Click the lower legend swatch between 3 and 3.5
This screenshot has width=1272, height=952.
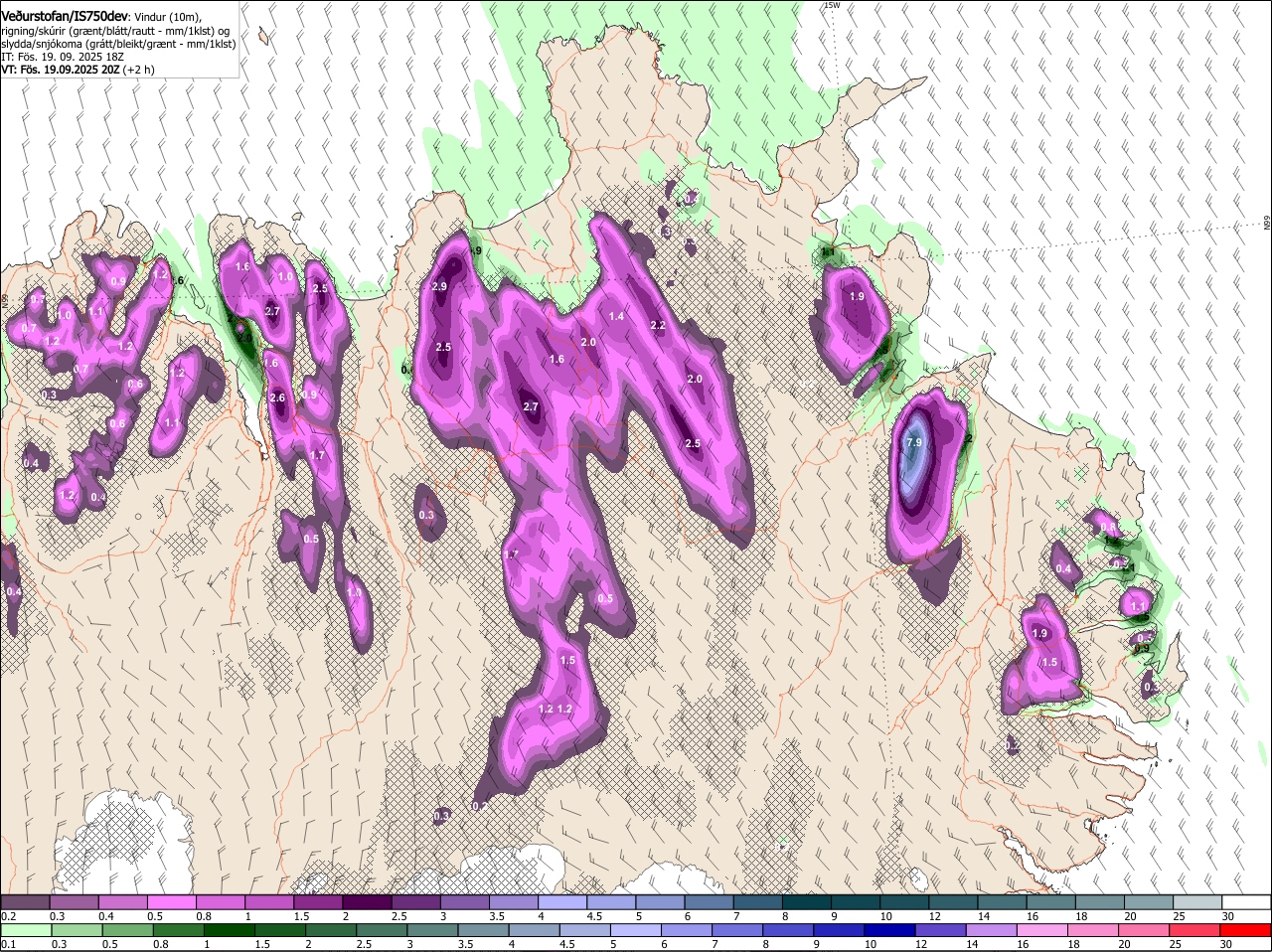coord(433,931)
